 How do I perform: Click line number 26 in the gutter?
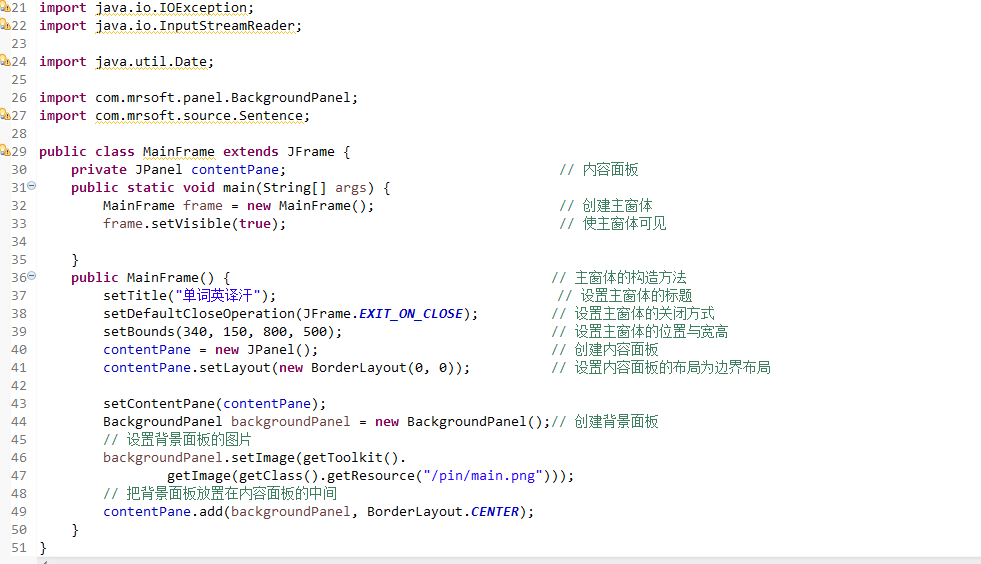point(19,98)
